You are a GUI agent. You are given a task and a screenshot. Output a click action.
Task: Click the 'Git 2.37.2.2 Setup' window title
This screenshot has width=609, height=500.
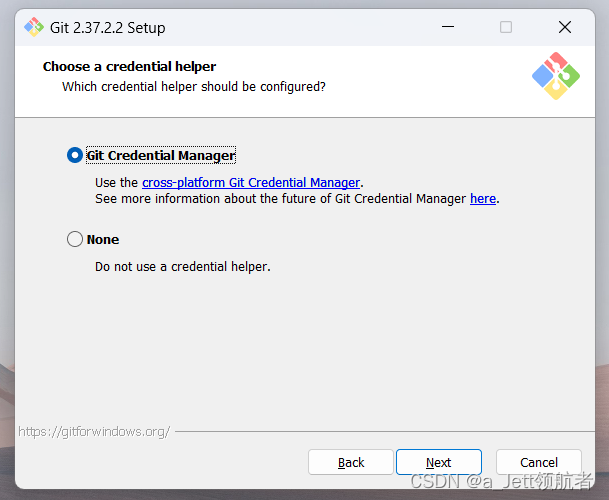(108, 28)
